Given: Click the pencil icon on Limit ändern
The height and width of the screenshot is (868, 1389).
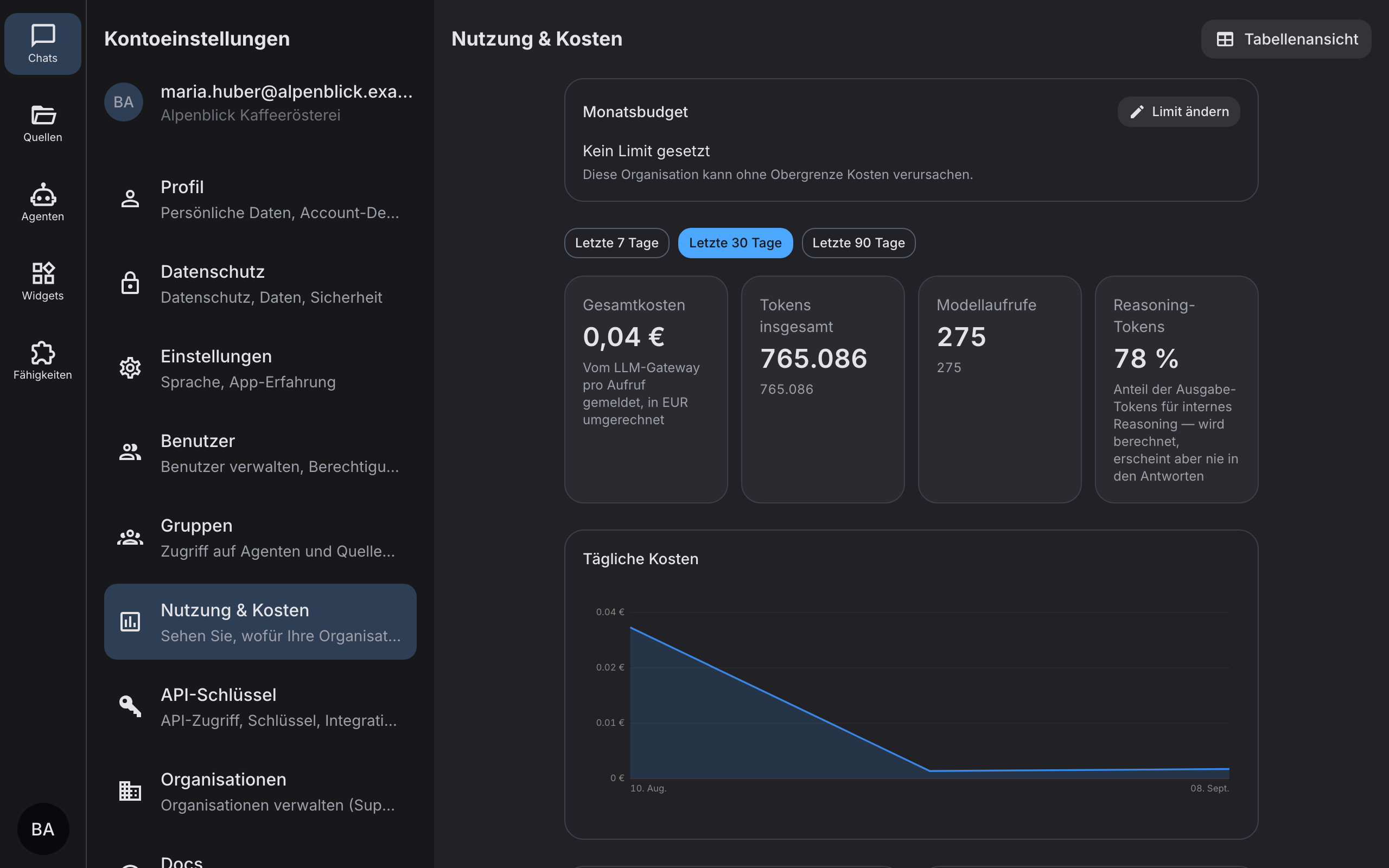Looking at the screenshot, I should tap(1137, 111).
